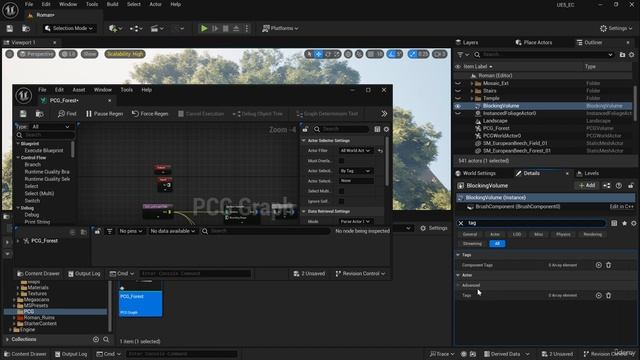Open Asset menu in PCG_Forest window

(79, 90)
